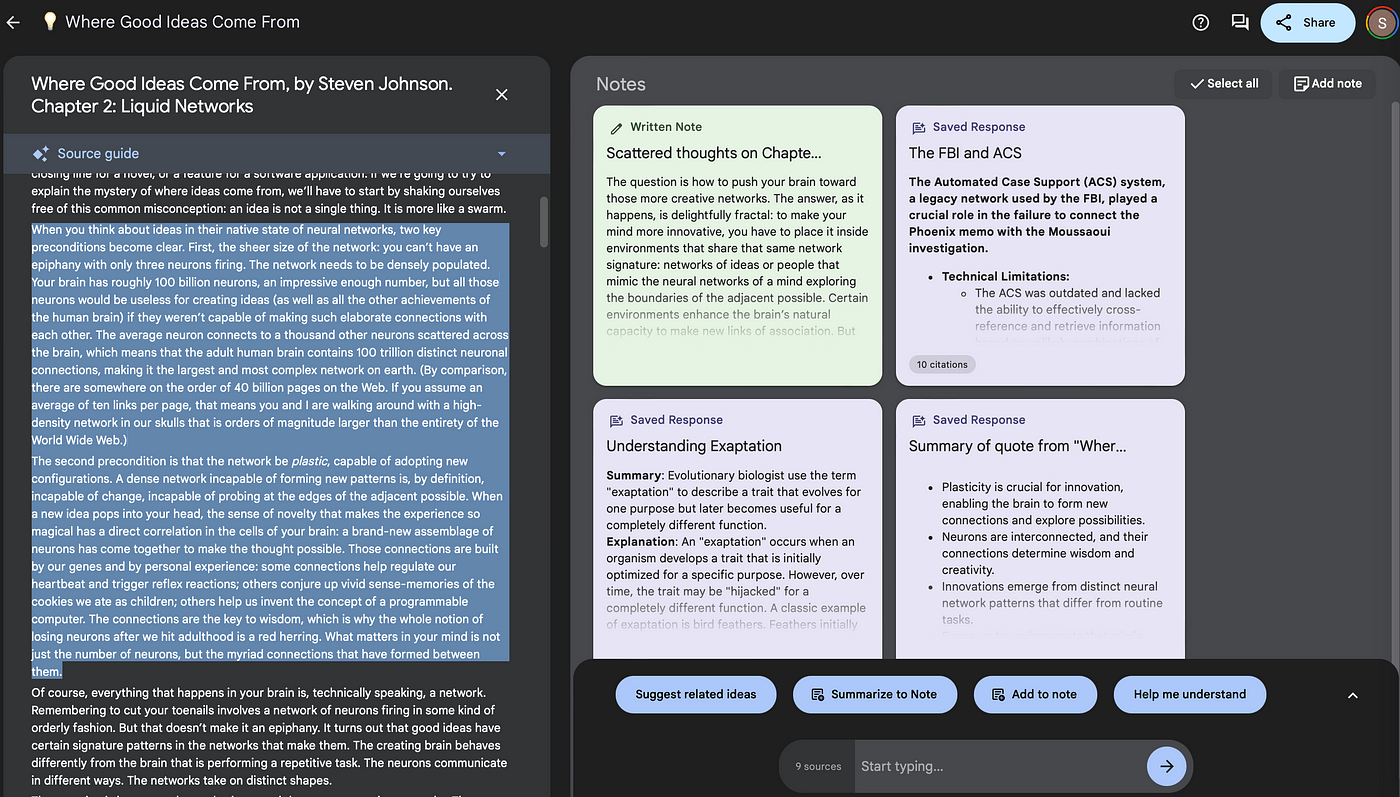Click the Add note button

point(1327,83)
